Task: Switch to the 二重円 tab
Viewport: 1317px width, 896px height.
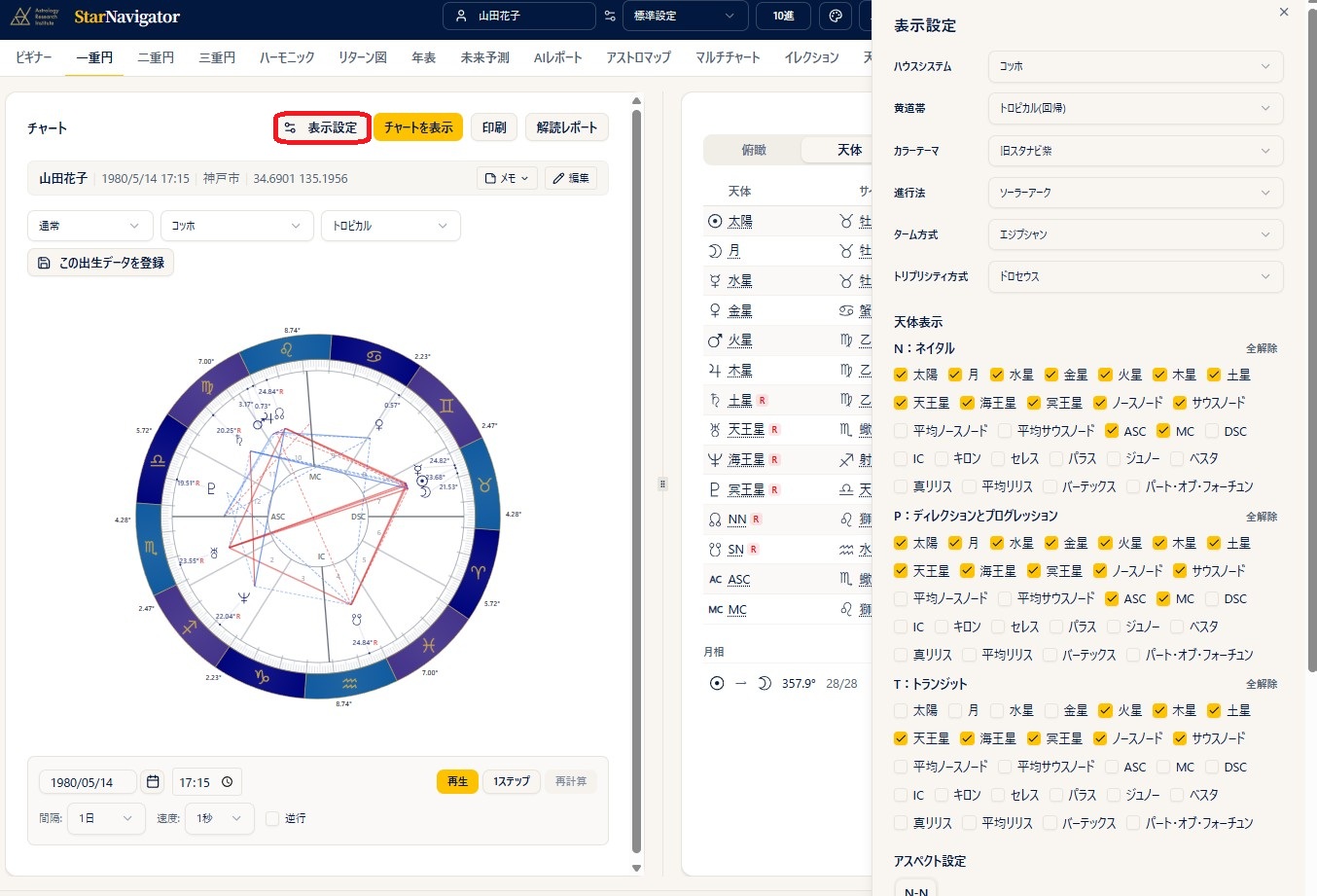Action: click(x=156, y=57)
